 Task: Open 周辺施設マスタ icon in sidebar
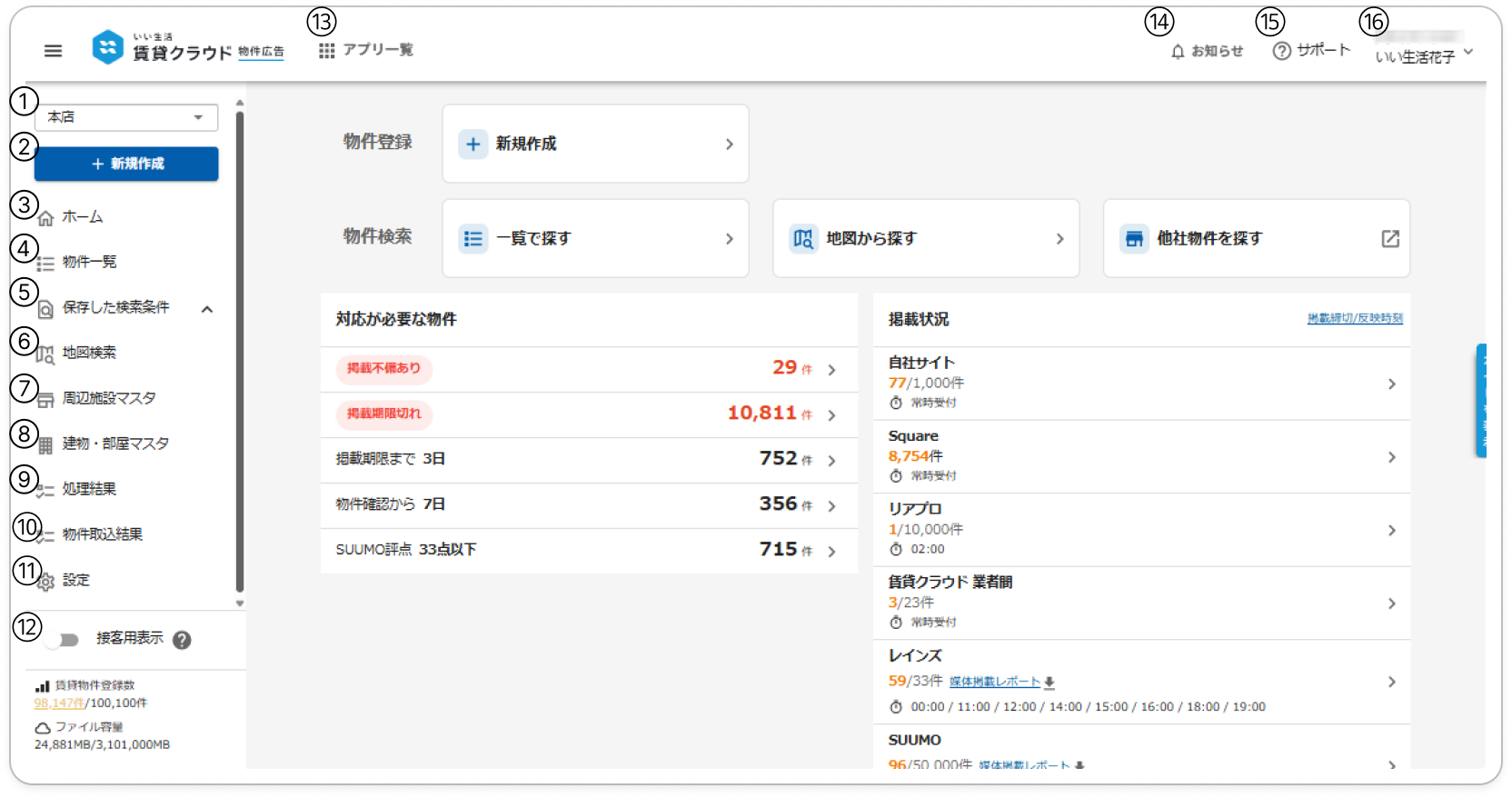coord(45,400)
